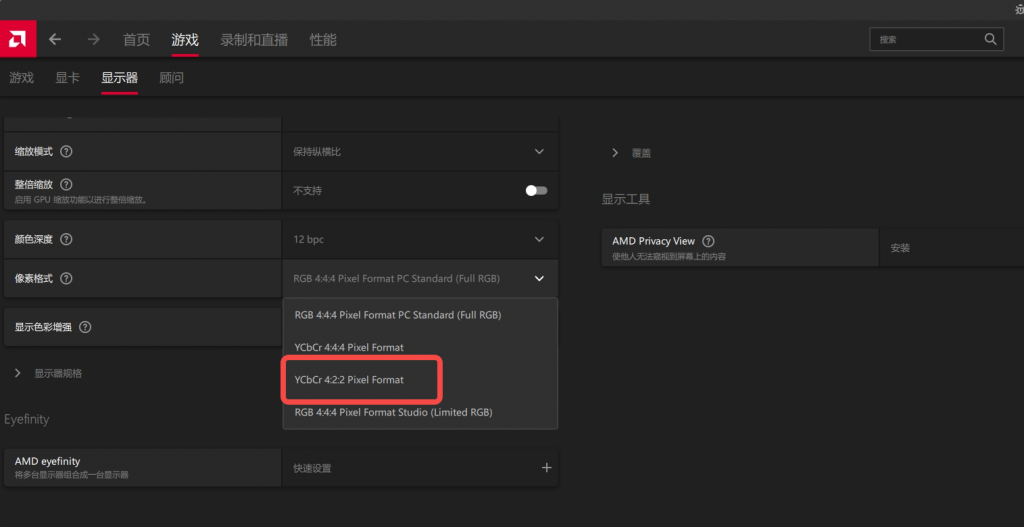Click 安装 for AMD Privacy View
1024x527 pixels.
900,248
